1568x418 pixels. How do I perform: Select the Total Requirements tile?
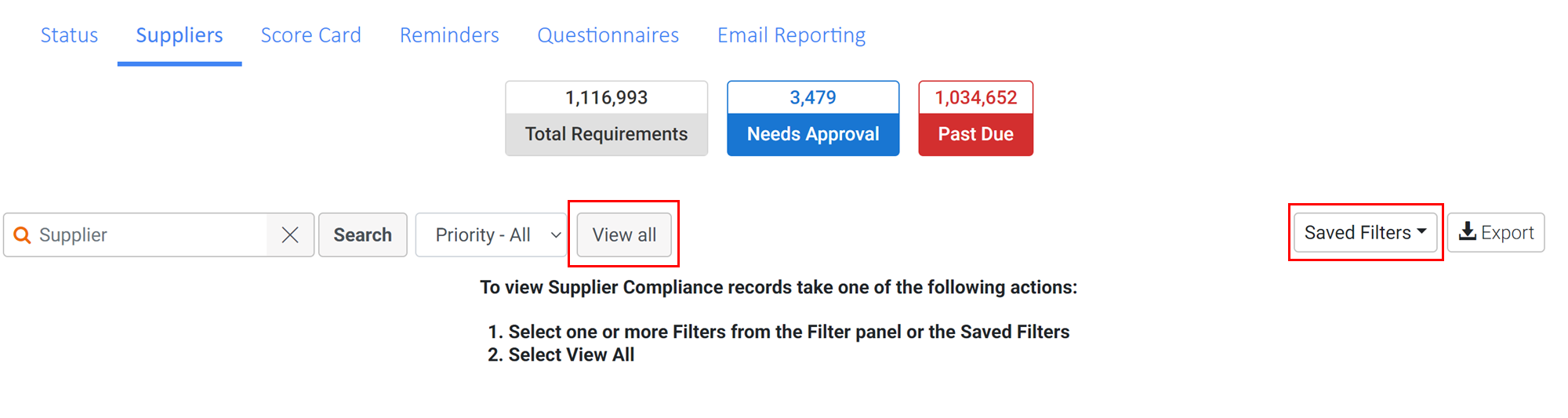click(607, 118)
